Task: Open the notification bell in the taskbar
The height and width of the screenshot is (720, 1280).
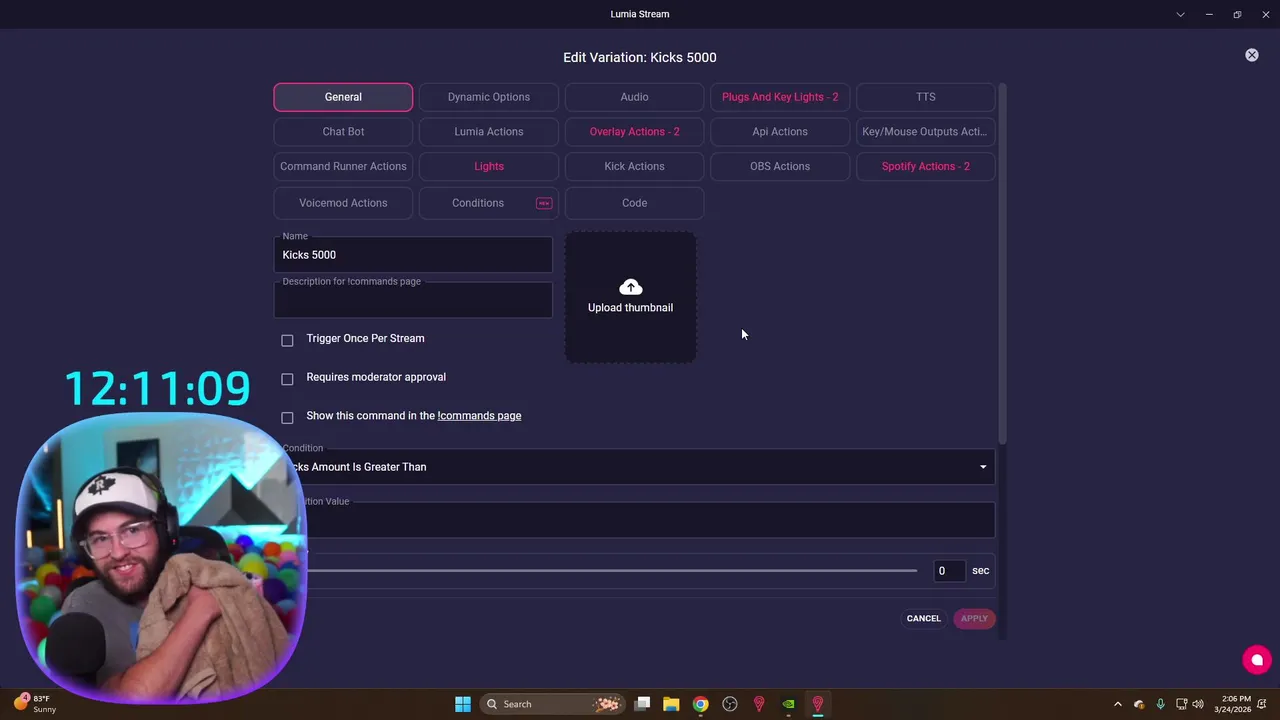Action: point(1264,704)
